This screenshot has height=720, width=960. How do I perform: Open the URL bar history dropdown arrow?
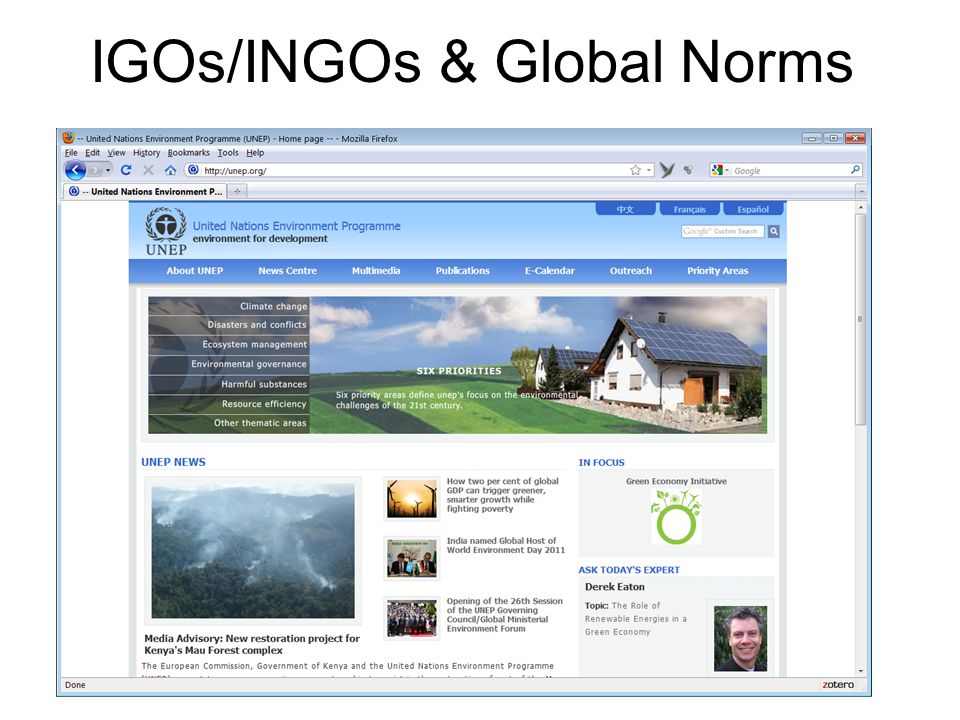648,170
